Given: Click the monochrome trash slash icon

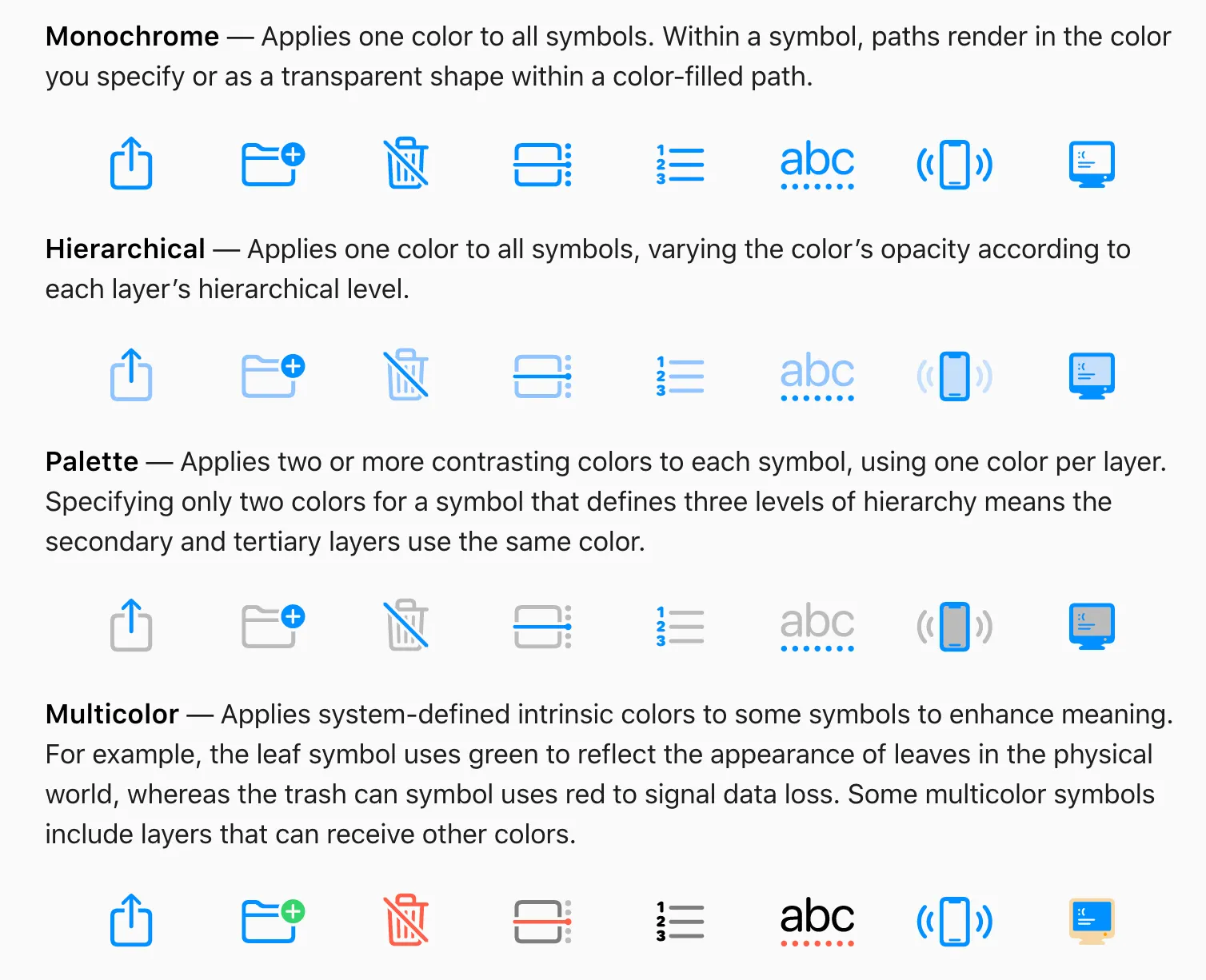Looking at the screenshot, I should (406, 163).
